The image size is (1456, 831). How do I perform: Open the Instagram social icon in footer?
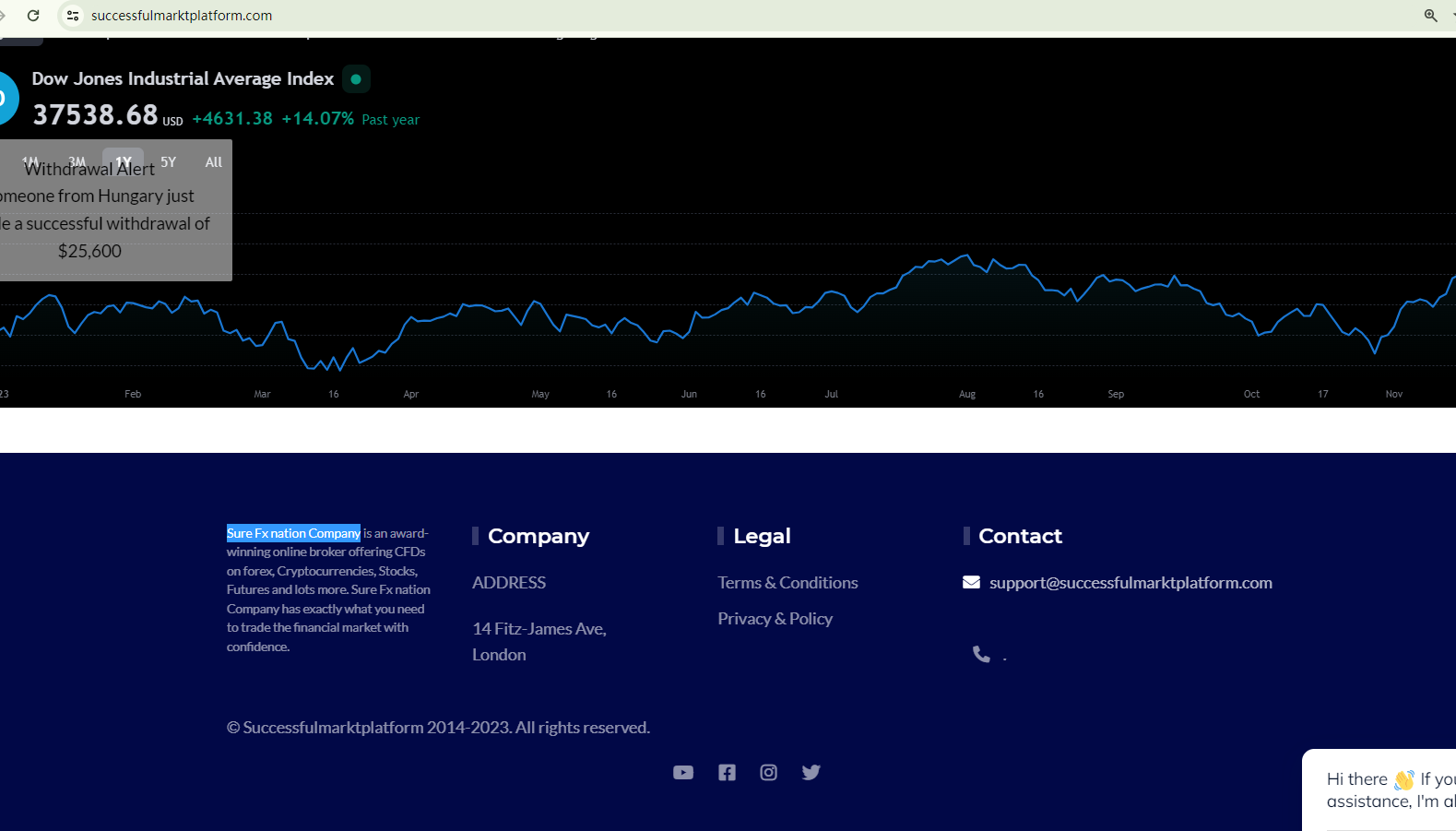click(x=768, y=773)
